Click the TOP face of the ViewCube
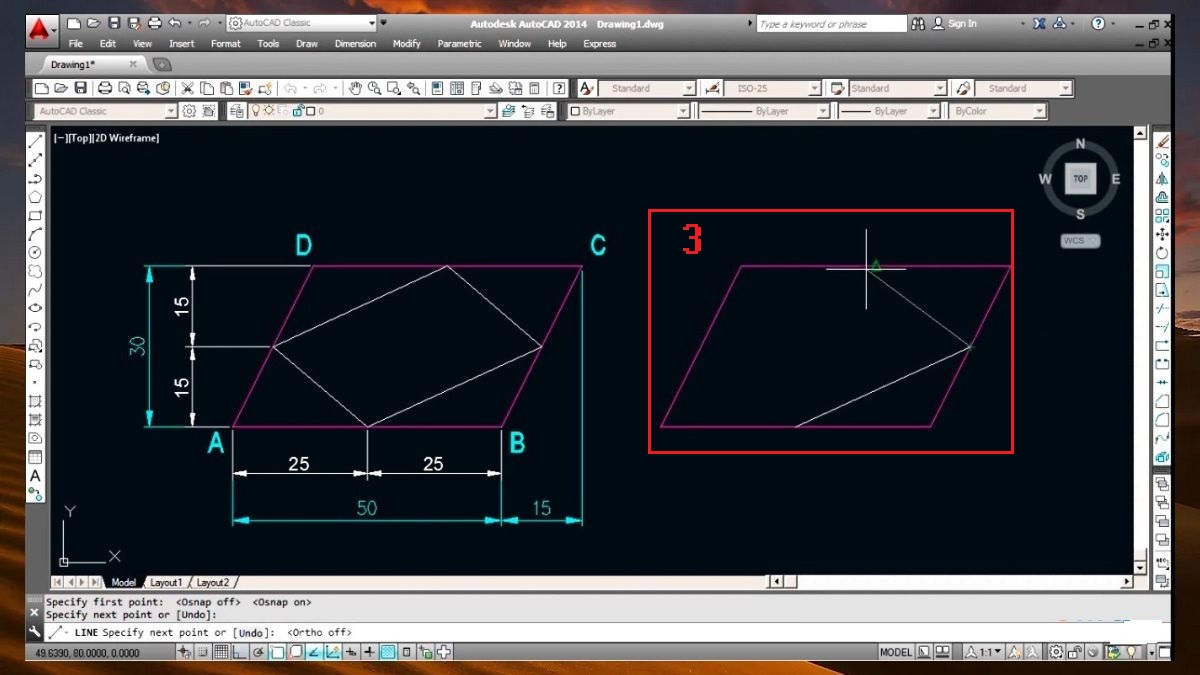This screenshot has width=1200, height=675. click(x=1080, y=179)
